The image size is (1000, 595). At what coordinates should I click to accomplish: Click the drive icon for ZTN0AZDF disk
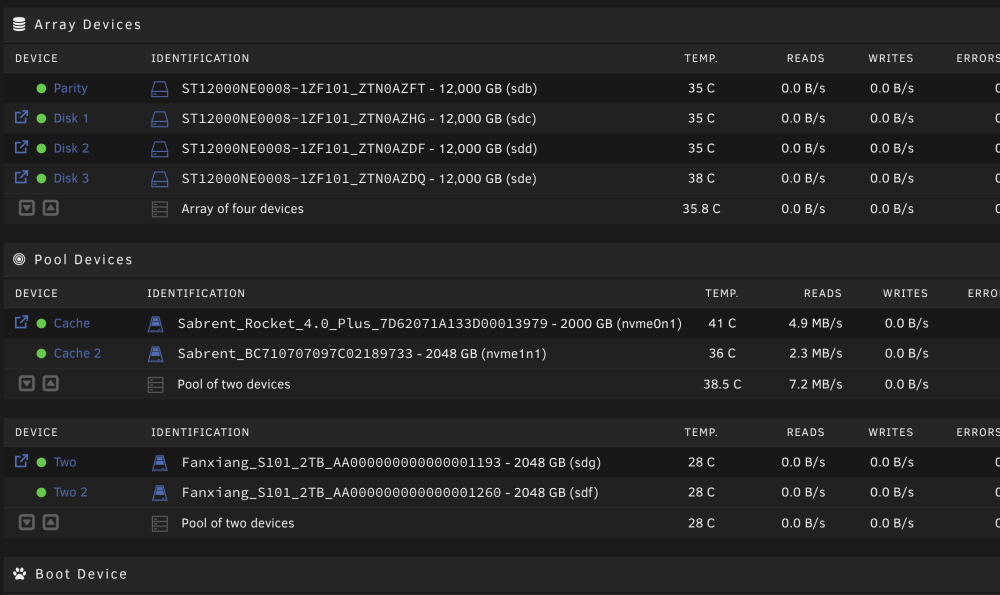click(x=159, y=149)
